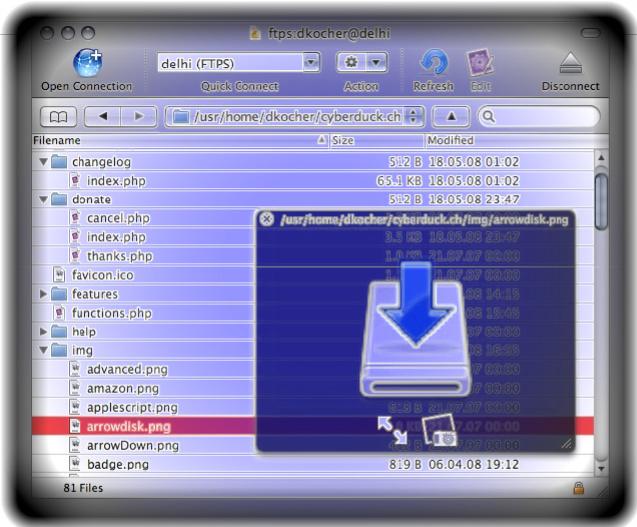Select functions.php file name

coord(112,313)
